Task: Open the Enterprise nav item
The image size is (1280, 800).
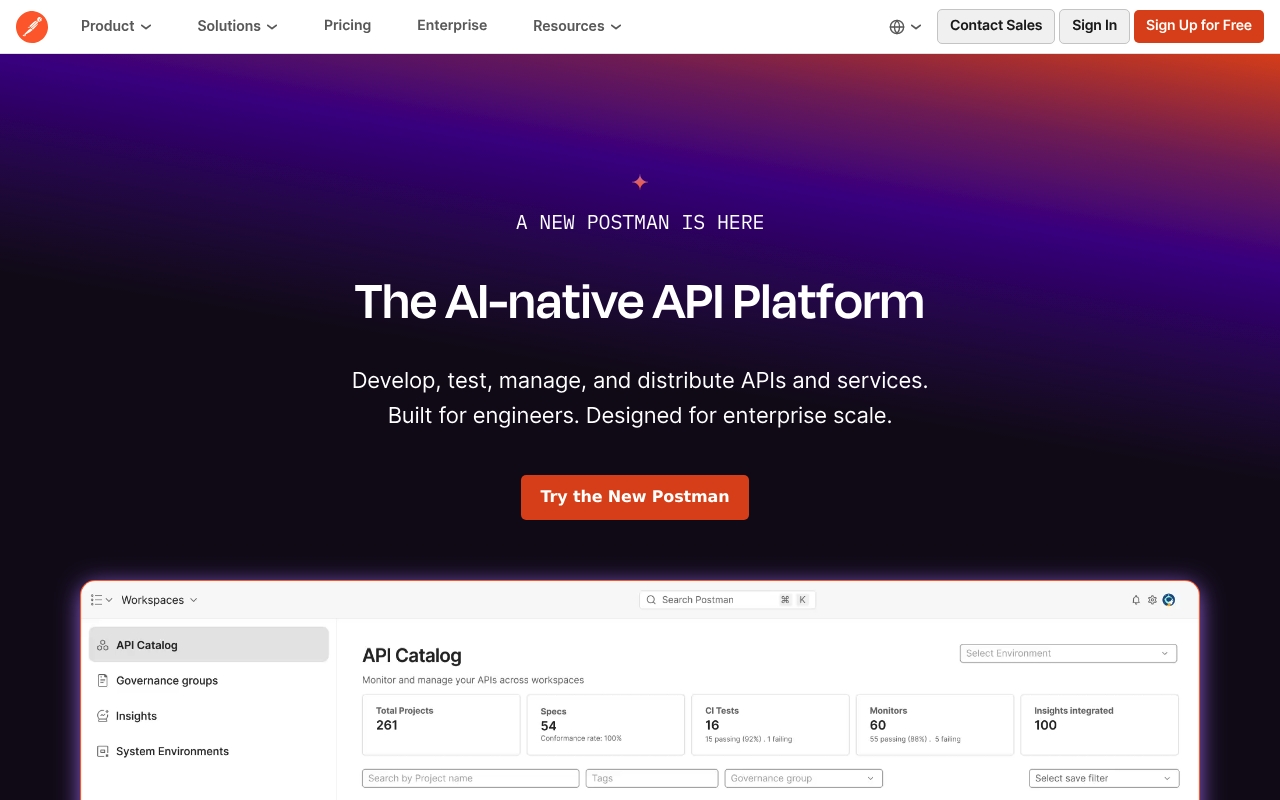Action: pos(452,25)
